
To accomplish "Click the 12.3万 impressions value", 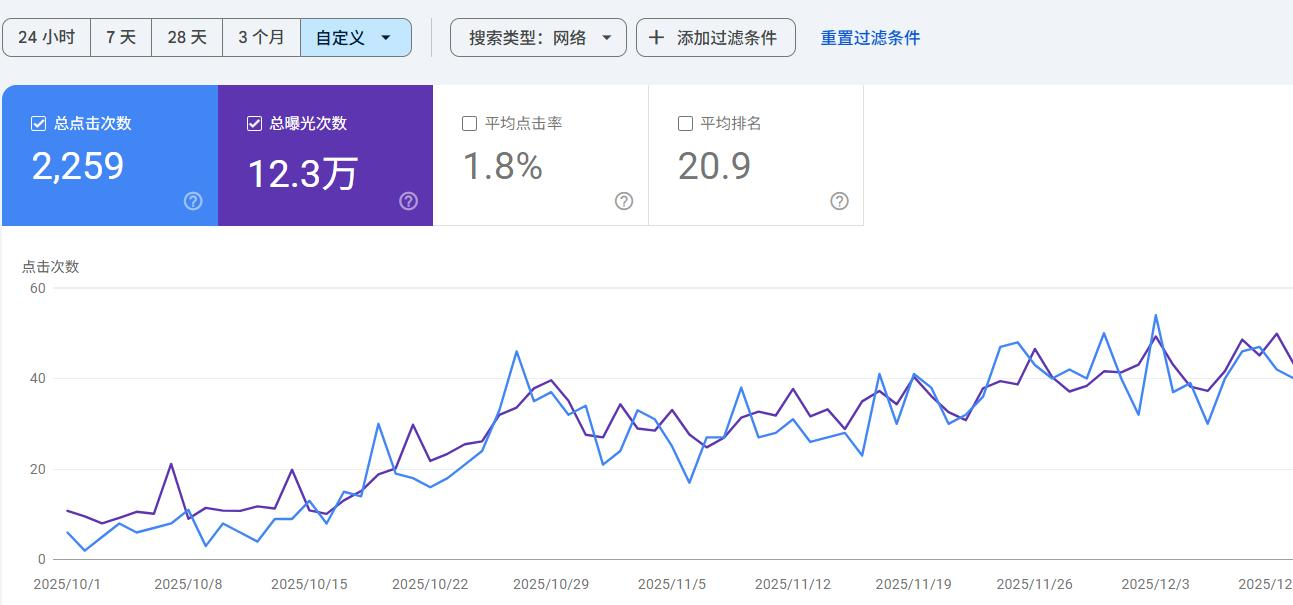I will [x=302, y=174].
